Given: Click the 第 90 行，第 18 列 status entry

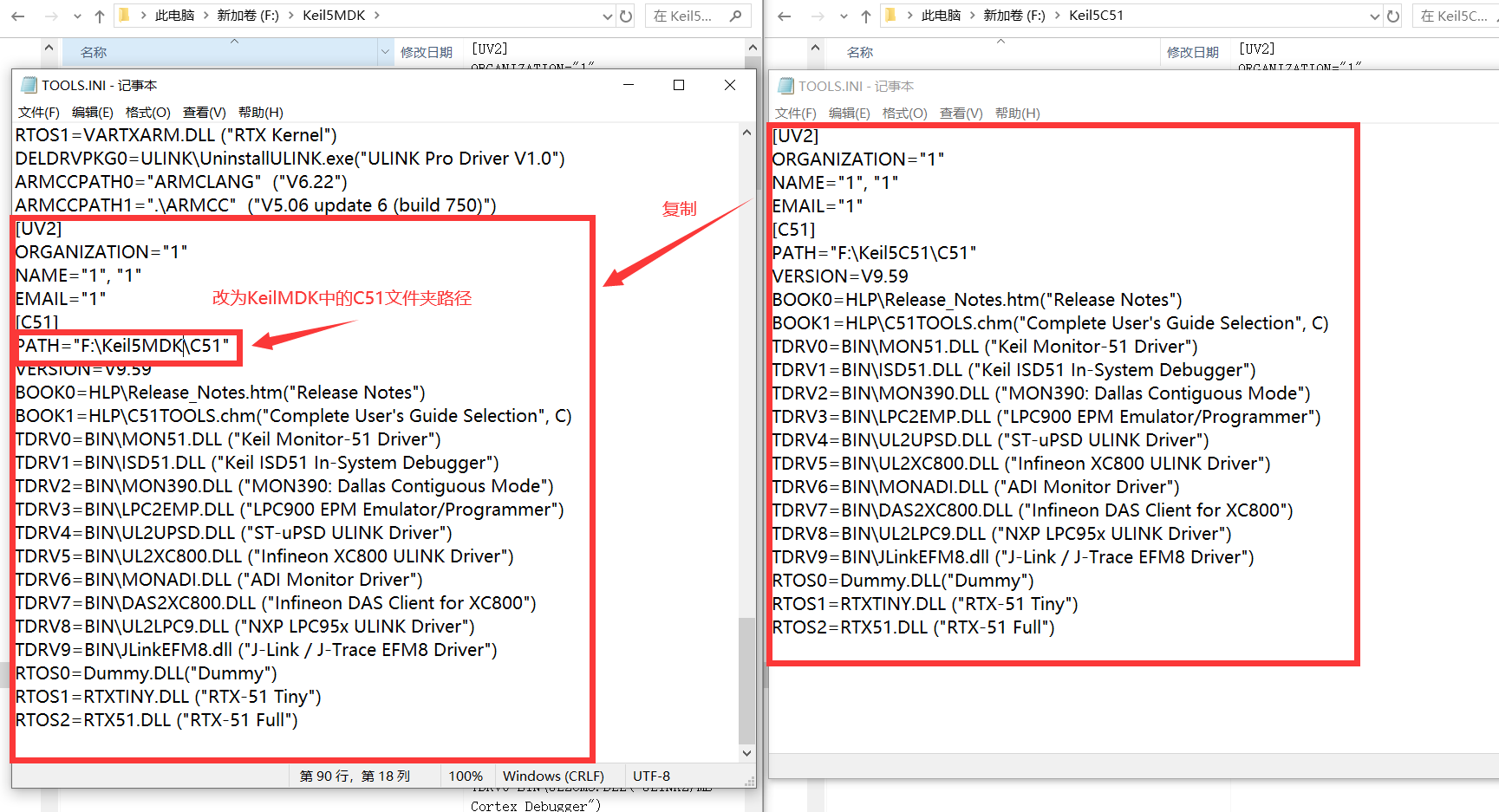Looking at the screenshot, I should click(355, 776).
